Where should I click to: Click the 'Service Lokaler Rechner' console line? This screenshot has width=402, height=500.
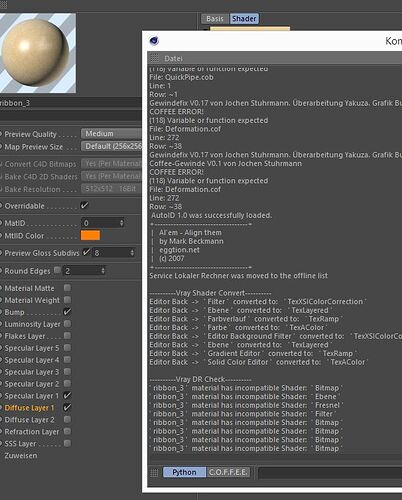(239, 276)
